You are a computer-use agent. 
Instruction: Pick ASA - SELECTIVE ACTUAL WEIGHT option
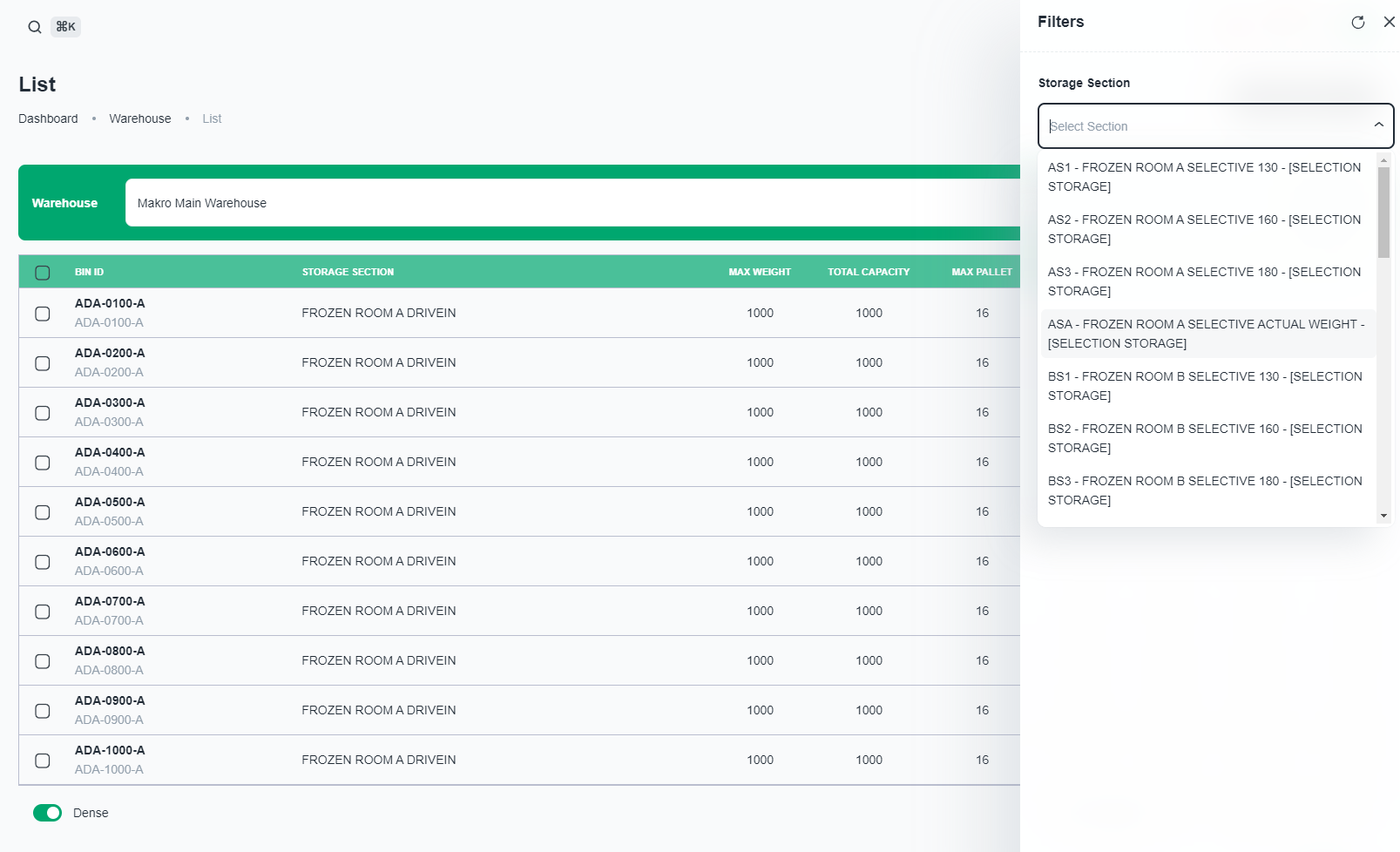[1206, 334]
